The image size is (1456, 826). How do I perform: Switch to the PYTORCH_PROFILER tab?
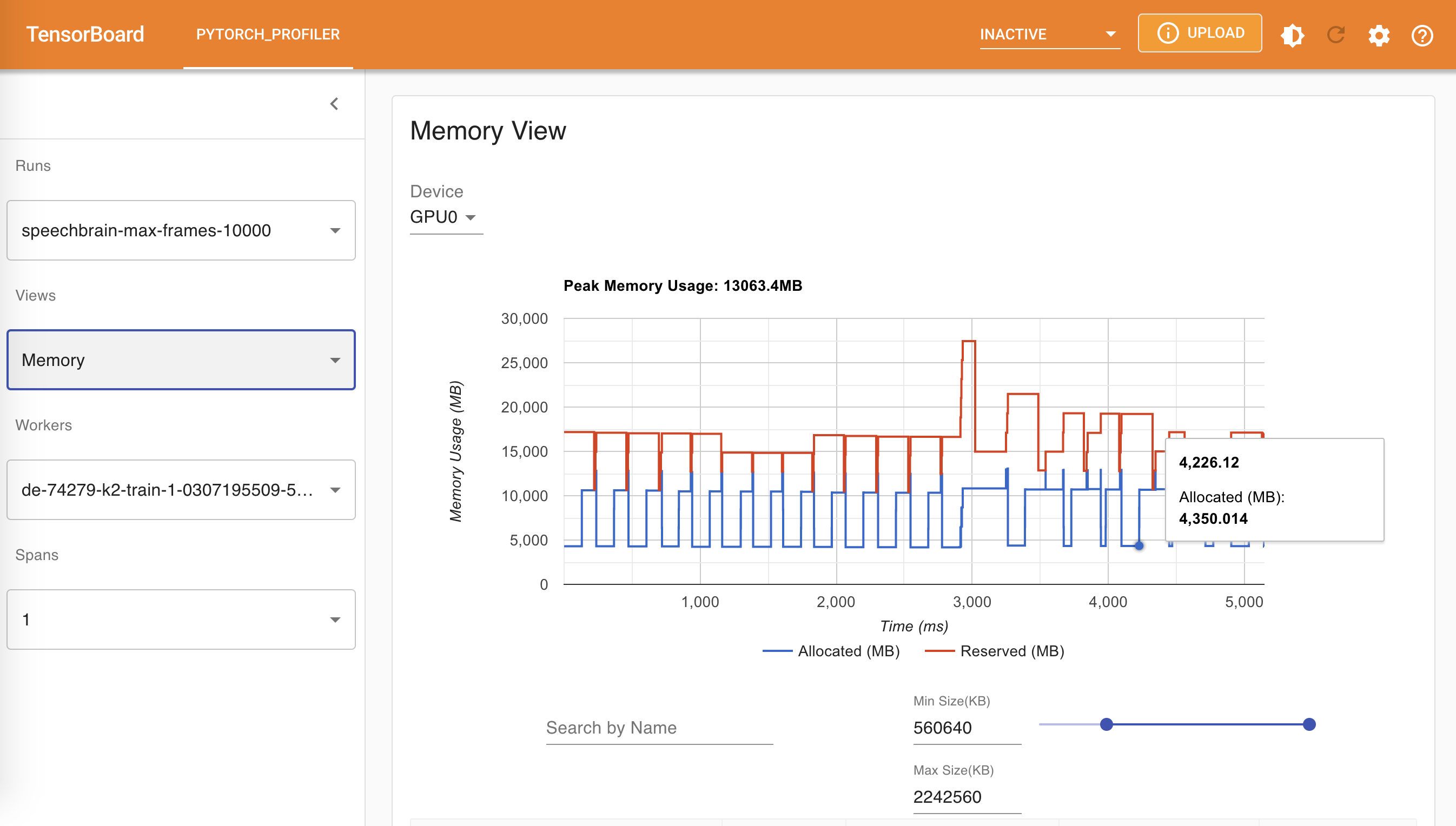tap(268, 34)
